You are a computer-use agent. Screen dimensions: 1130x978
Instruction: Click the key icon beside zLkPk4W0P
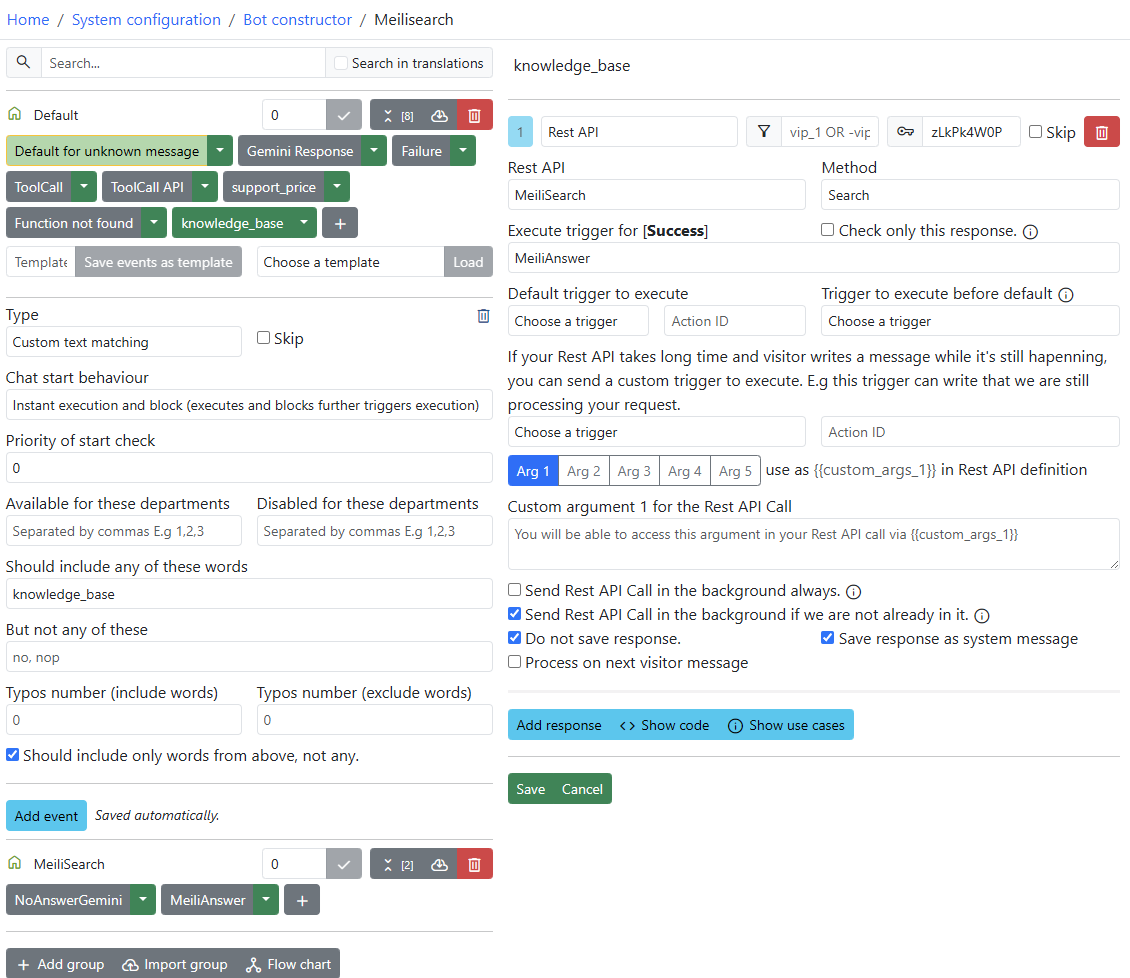(x=905, y=132)
